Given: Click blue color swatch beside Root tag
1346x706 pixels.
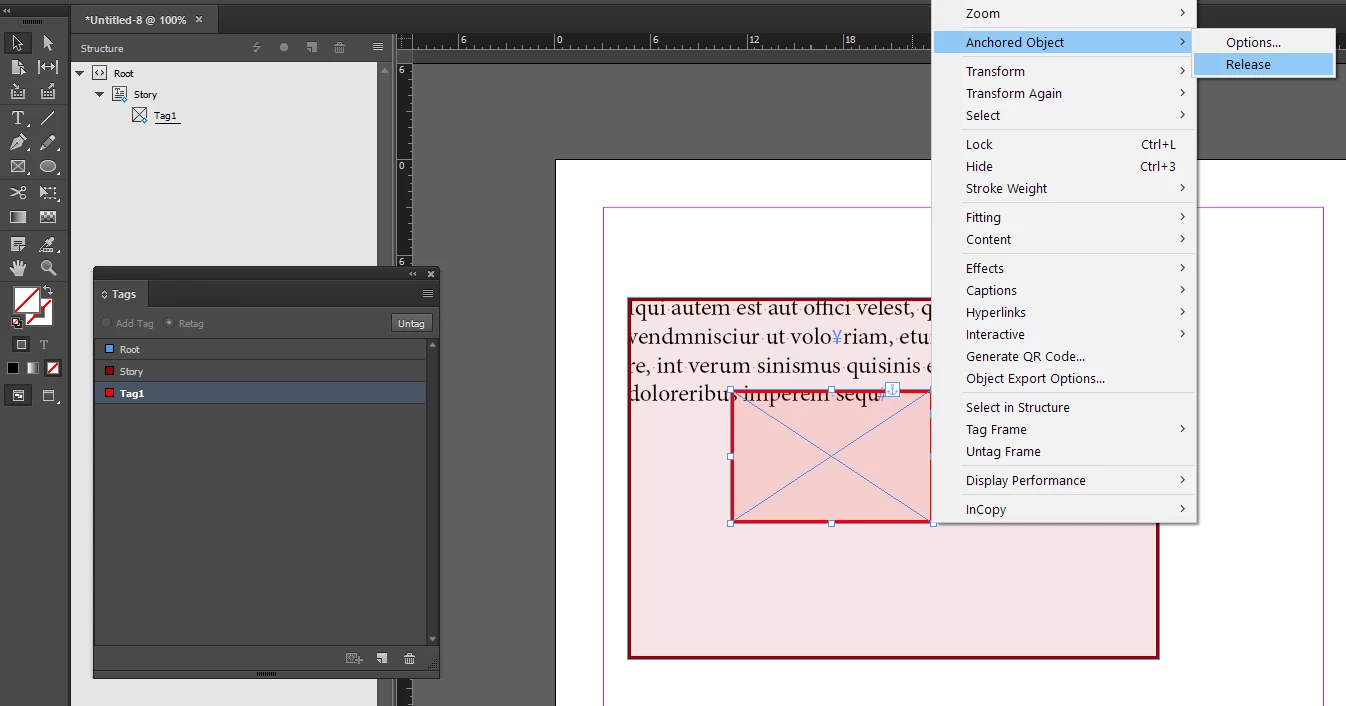Looking at the screenshot, I should pyautogui.click(x=109, y=349).
